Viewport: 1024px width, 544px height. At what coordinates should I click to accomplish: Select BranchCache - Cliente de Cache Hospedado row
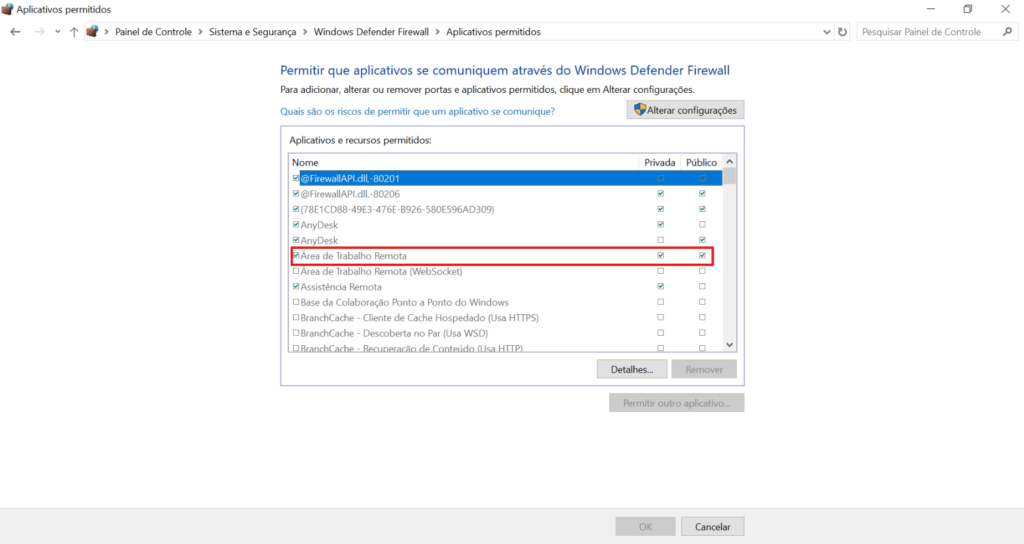(x=506, y=317)
